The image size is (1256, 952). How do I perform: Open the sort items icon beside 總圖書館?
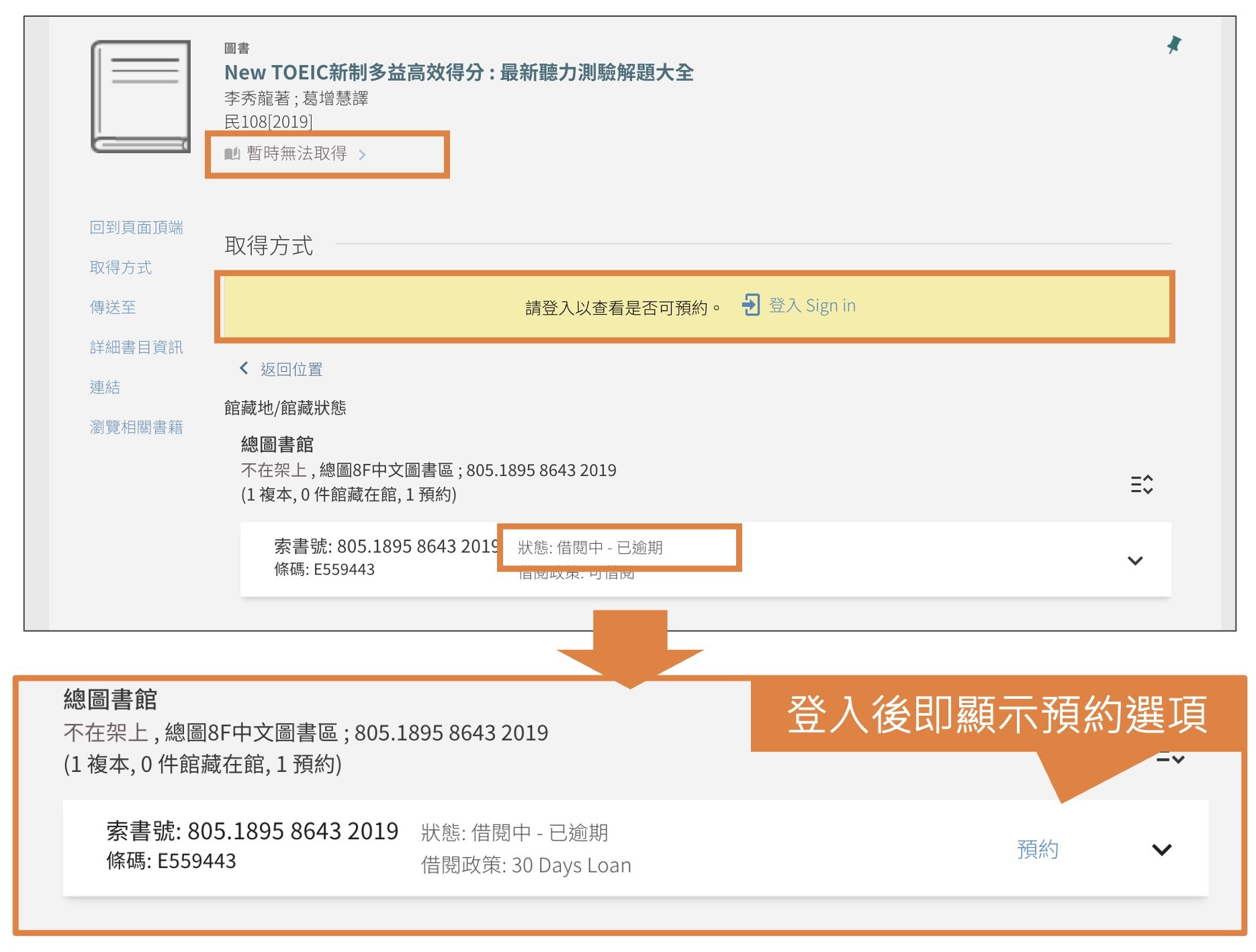coord(1141,484)
